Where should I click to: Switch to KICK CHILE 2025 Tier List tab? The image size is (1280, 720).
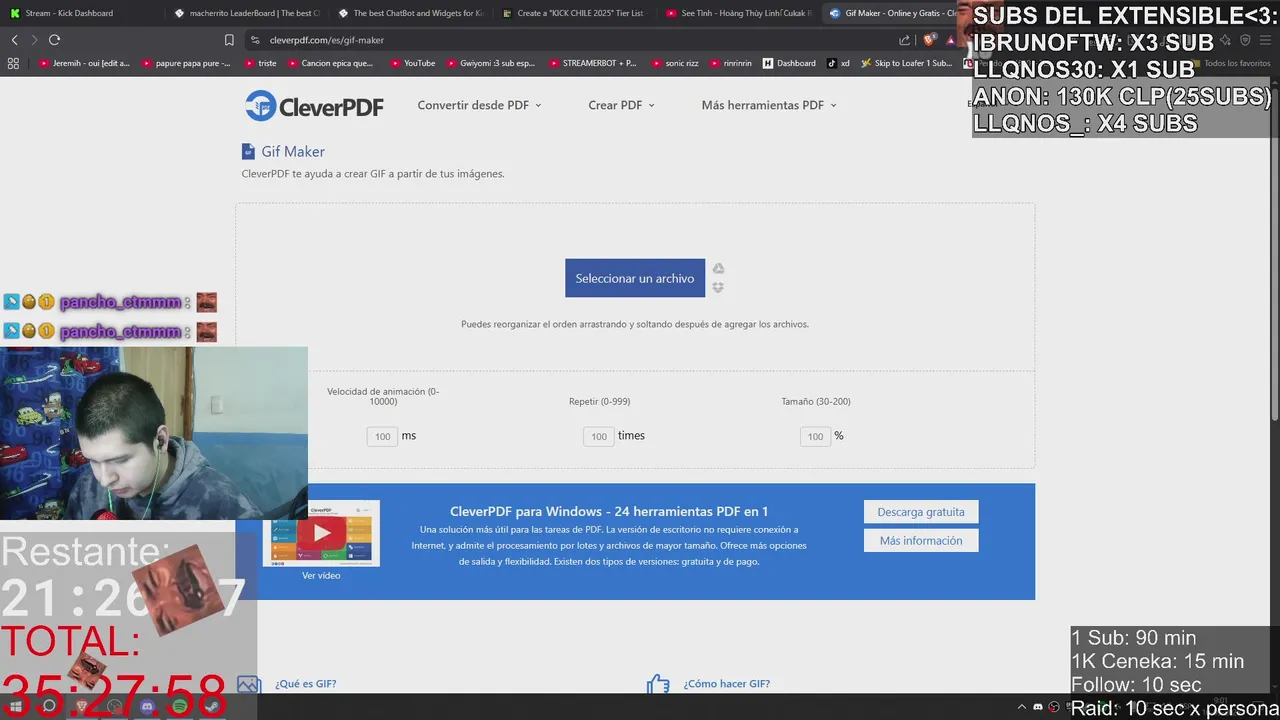[574, 13]
